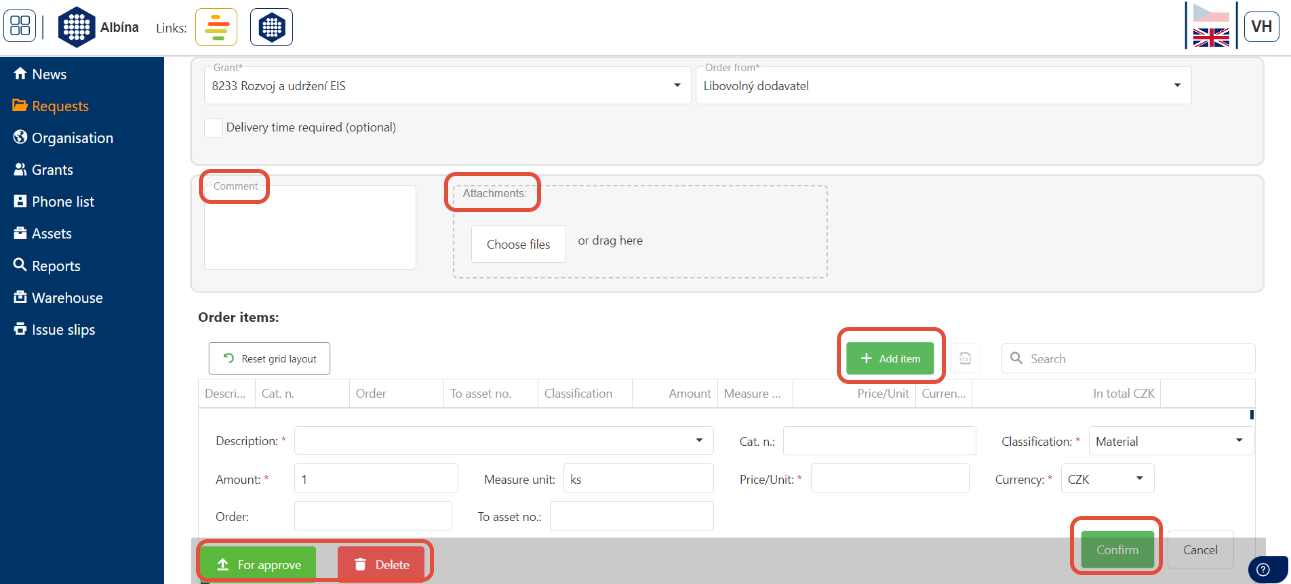
Task: Open Requests in sidebar
Action: (60, 106)
